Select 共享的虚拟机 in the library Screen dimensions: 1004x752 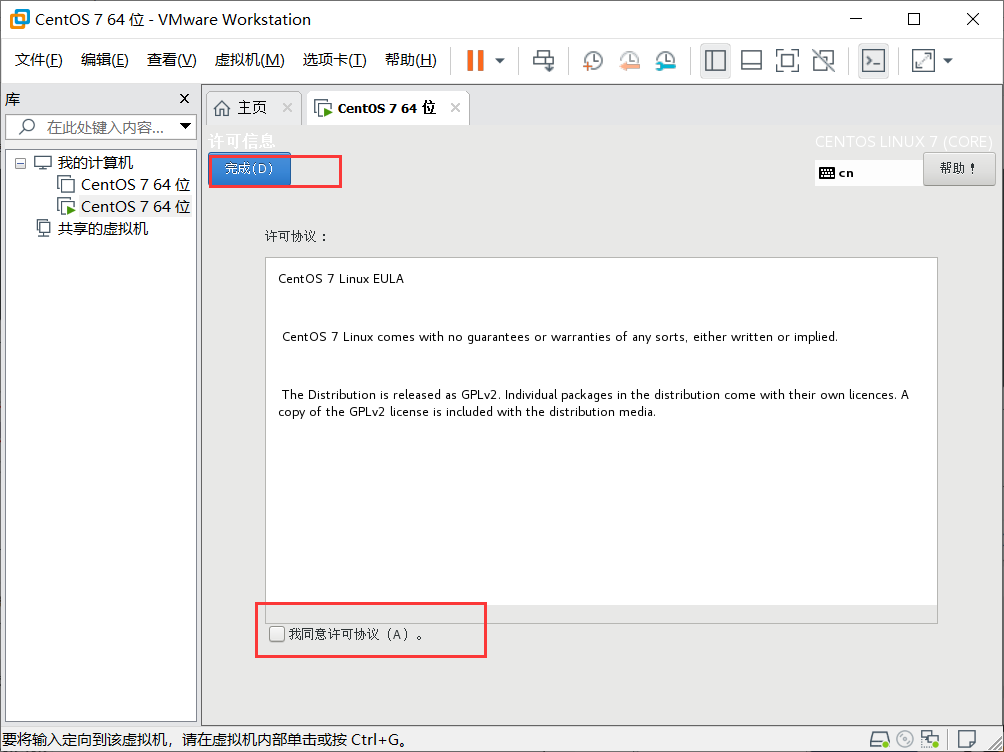coord(102,229)
